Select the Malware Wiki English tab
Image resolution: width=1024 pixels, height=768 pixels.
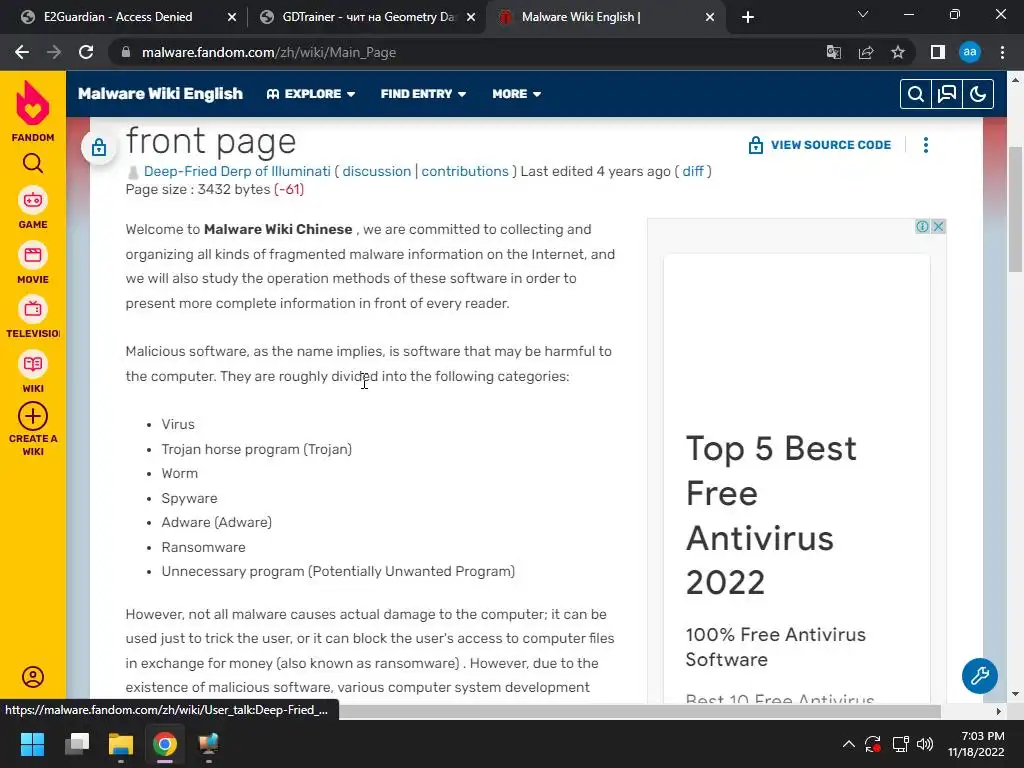[580, 17]
